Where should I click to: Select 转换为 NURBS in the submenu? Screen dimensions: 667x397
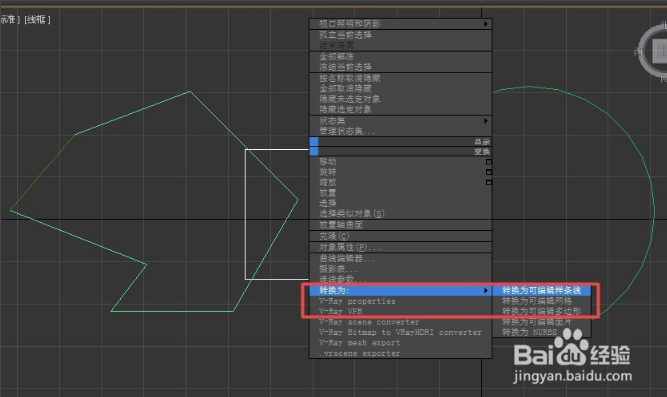click(542, 332)
